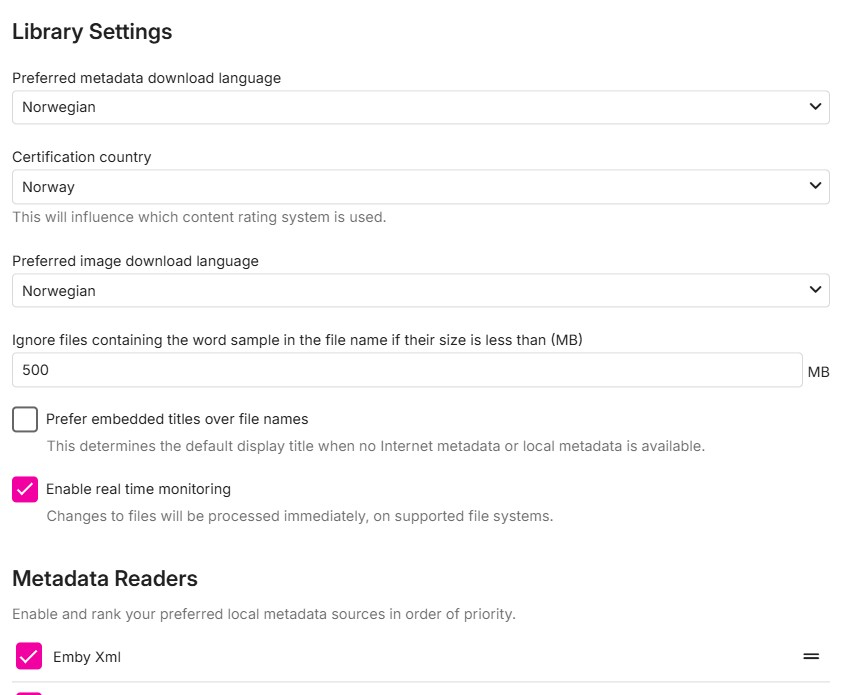
Task: Click the 'Preferred metadata download language' label
Action: [x=146, y=78]
